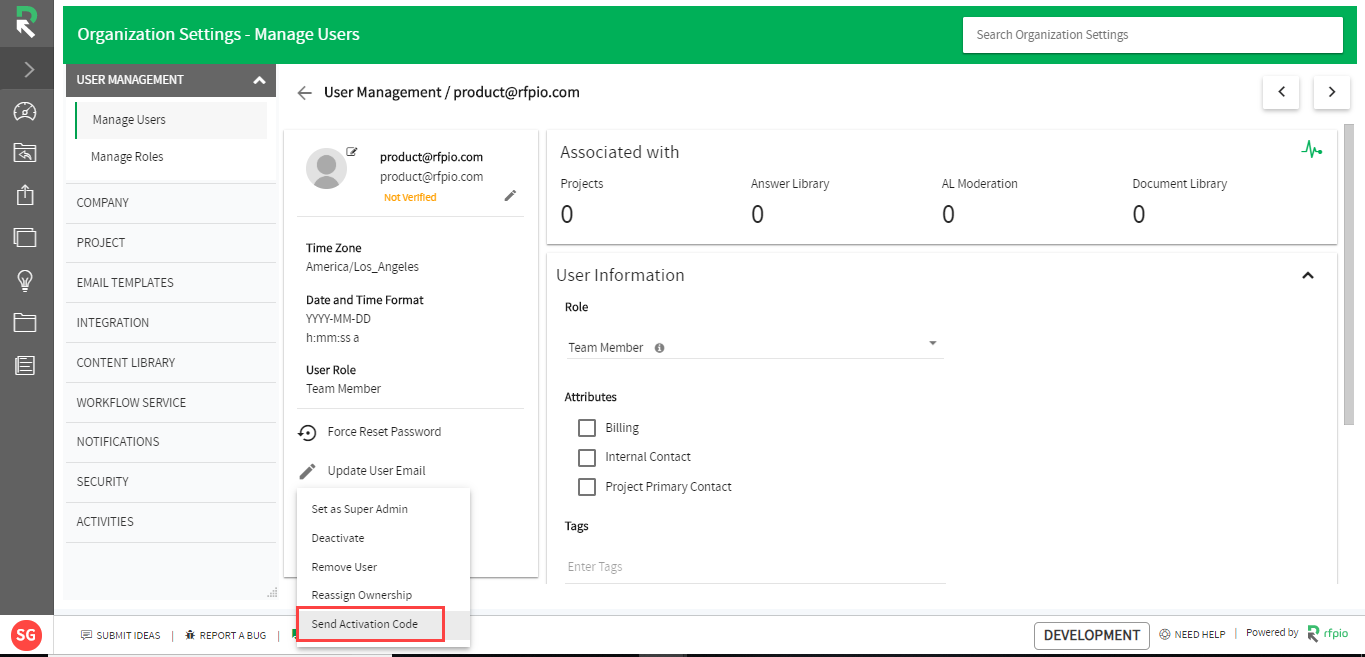The width and height of the screenshot is (1365, 657).
Task: Click the Force Reset Password link
Action: 384,432
